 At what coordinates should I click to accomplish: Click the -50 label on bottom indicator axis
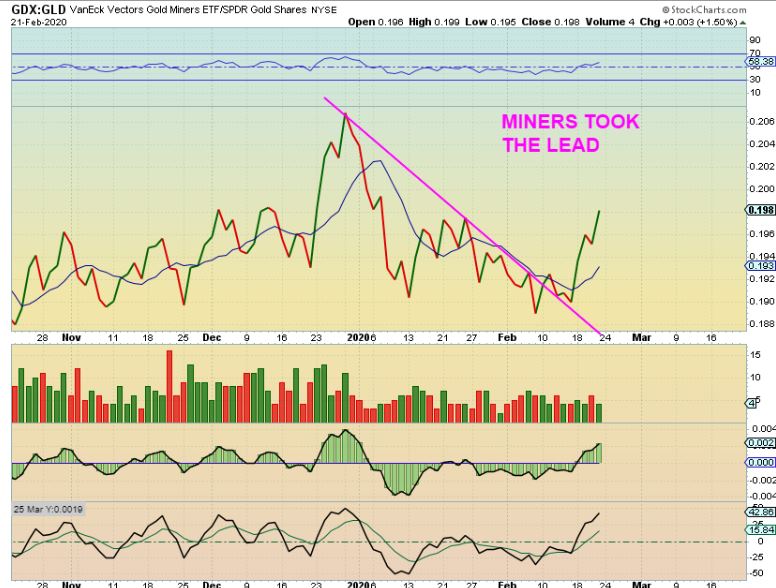point(756,574)
